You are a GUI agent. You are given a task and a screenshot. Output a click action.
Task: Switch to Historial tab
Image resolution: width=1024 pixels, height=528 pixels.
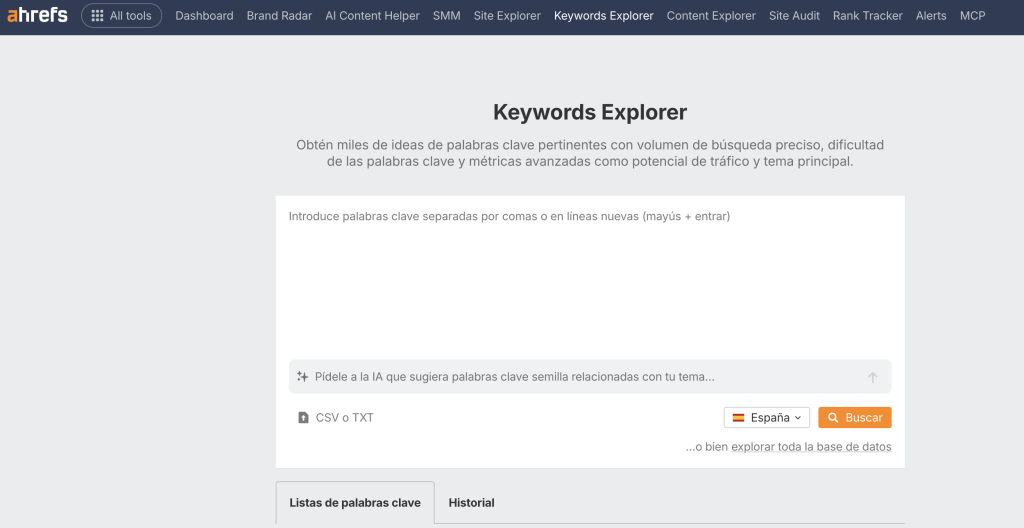pyautogui.click(x=472, y=503)
